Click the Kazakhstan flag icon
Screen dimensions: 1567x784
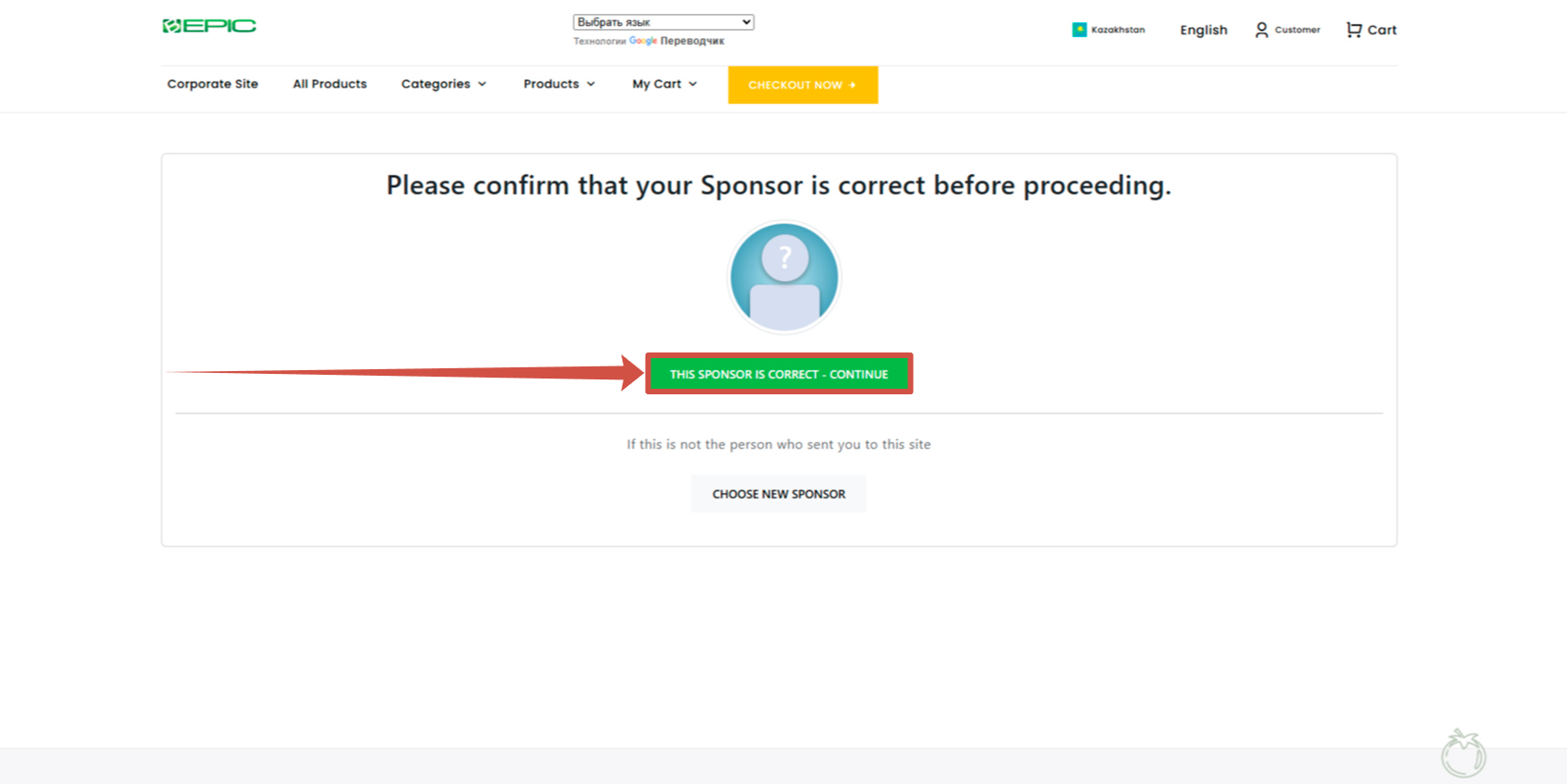(x=1079, y=30)
